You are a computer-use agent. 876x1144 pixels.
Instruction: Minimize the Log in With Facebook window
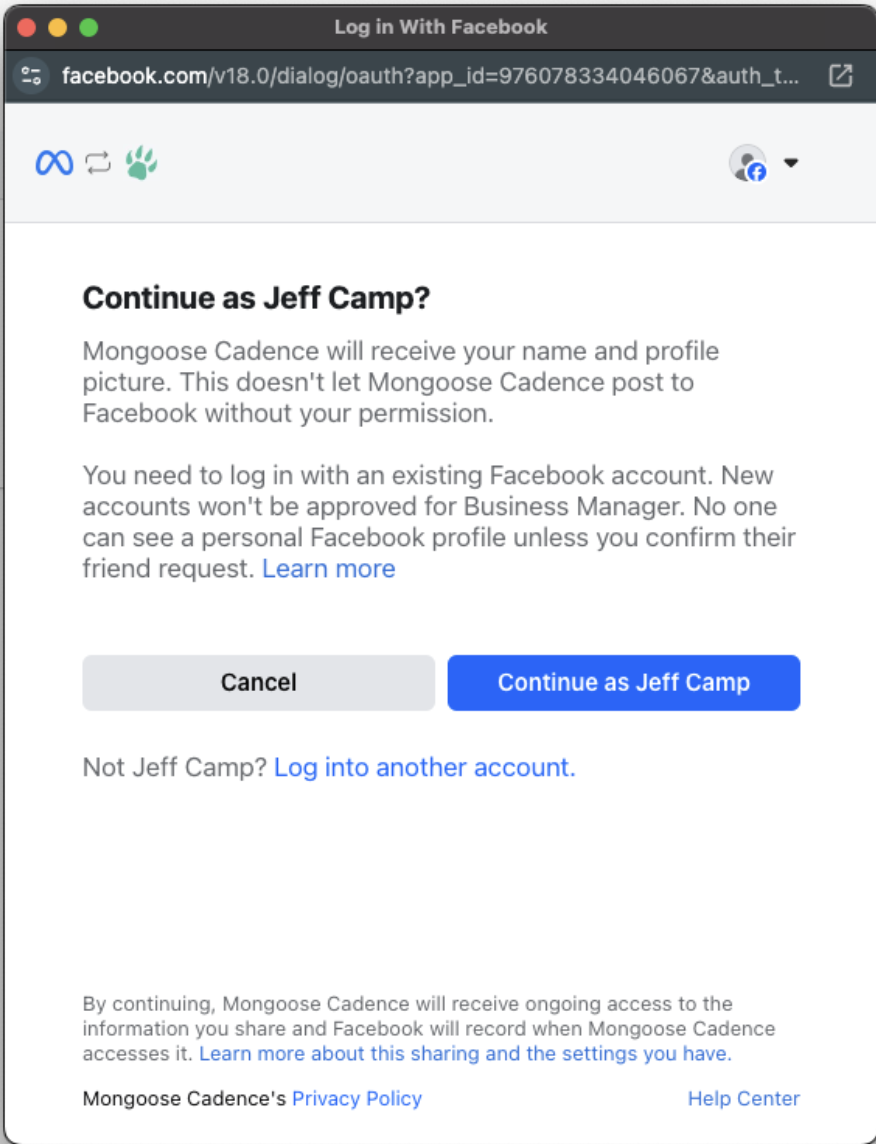(57, 27)
